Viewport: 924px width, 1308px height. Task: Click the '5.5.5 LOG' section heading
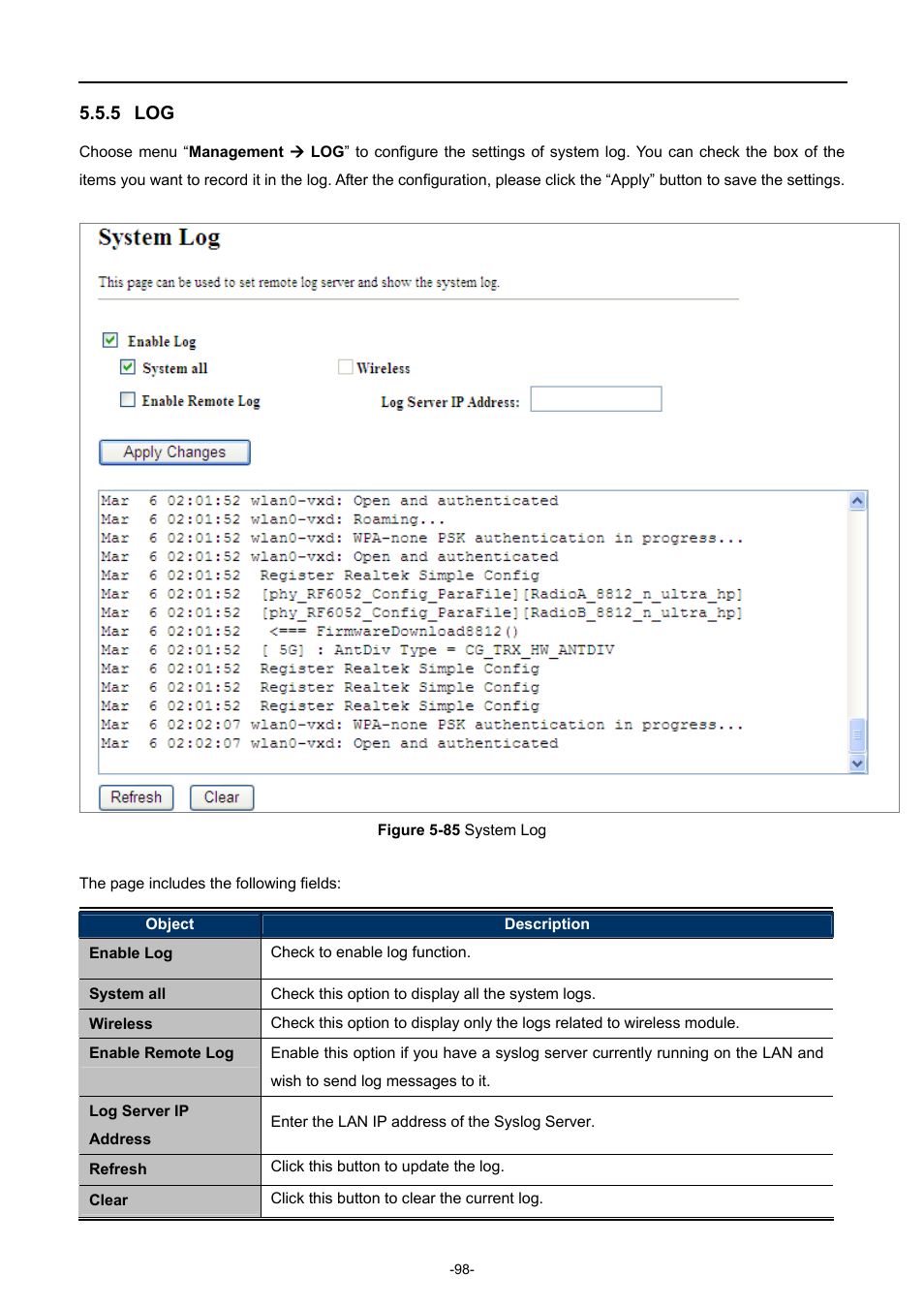(x=127, y=113)
